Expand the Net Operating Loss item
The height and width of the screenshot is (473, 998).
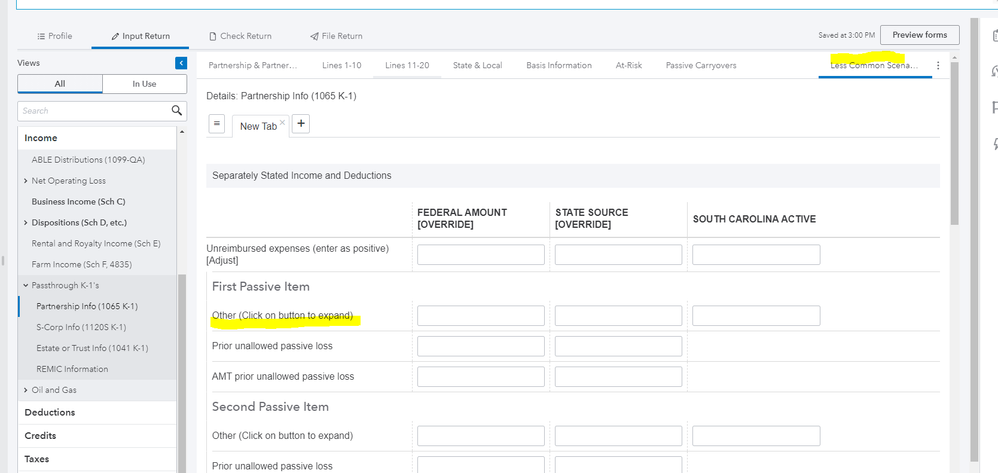point(25,181)
